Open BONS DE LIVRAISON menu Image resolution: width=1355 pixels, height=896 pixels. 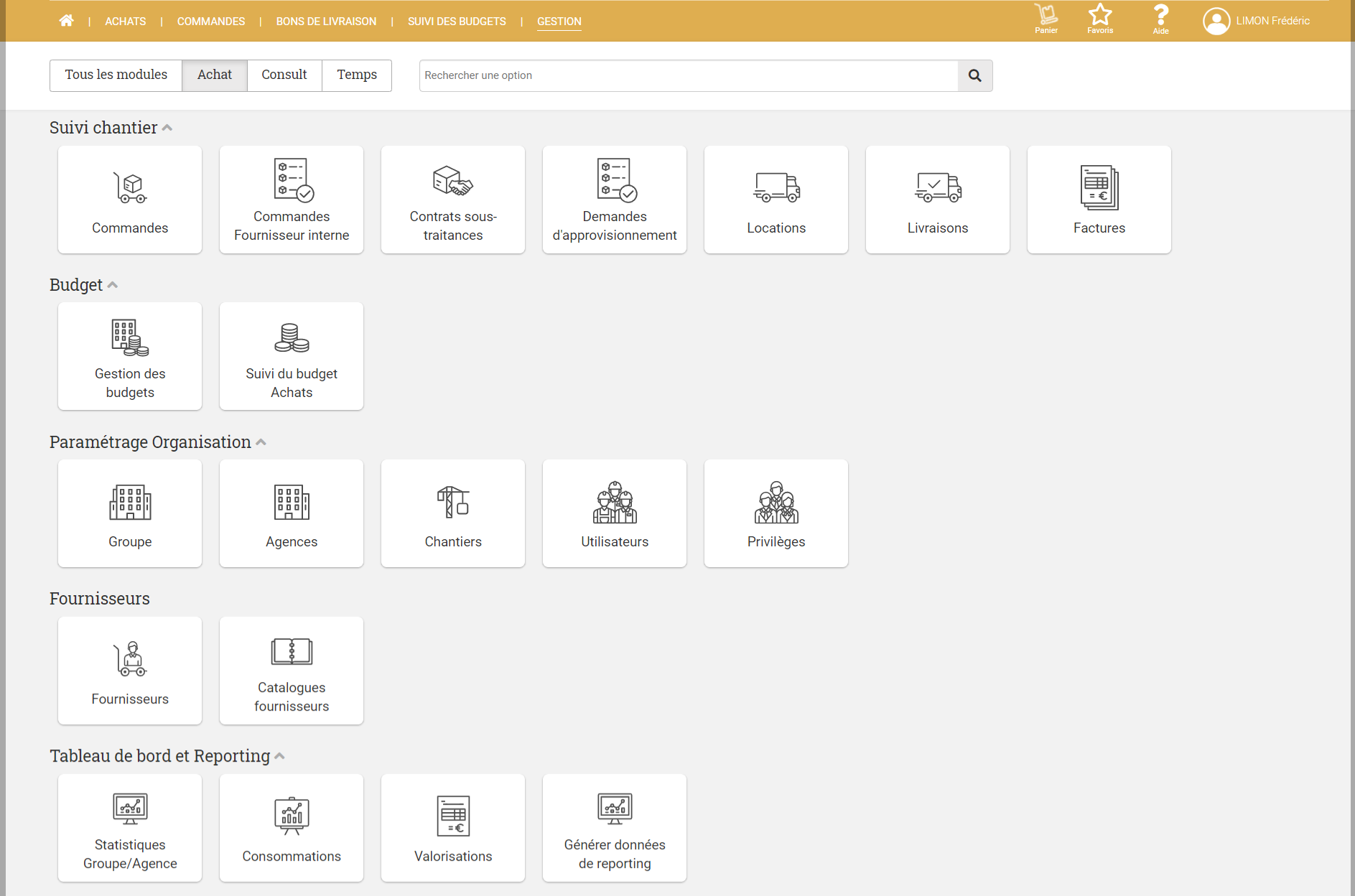coord(326,22)
